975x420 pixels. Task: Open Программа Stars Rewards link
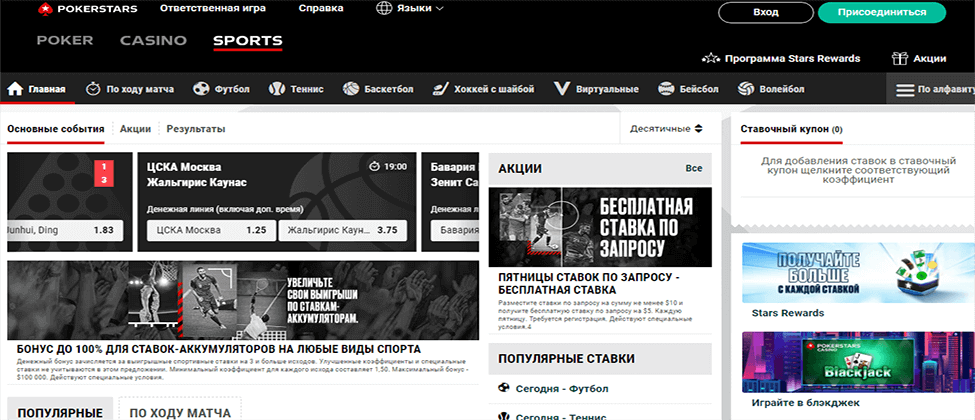point(792,58)
